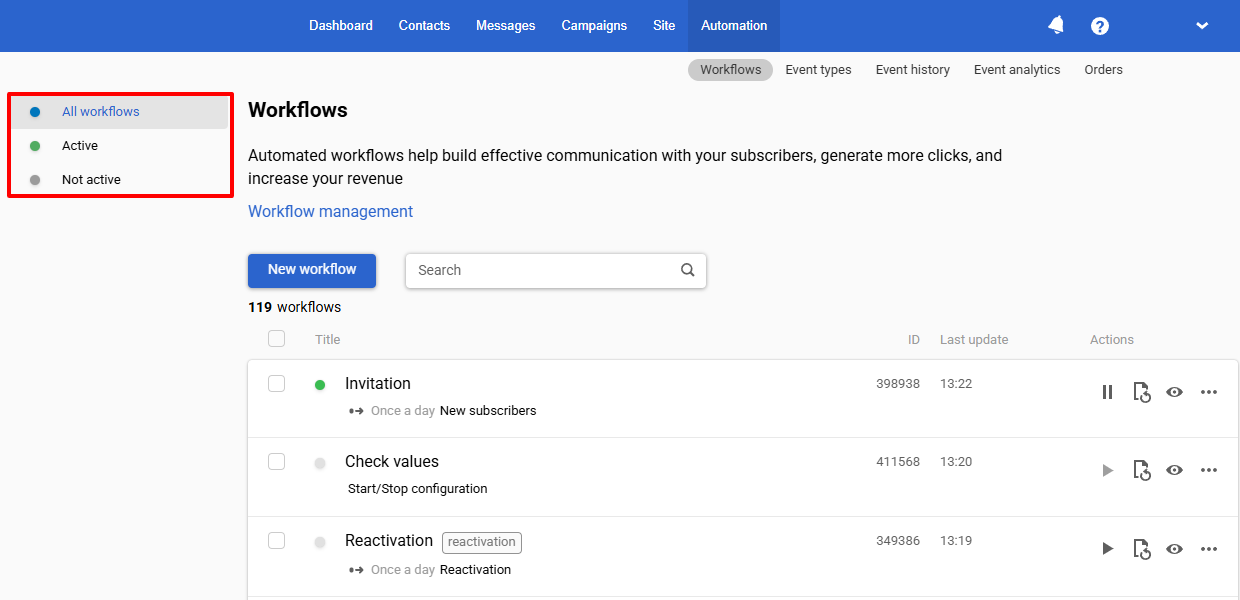The image size is (1240, 600).
Task: Select the Automation menu
Action: point(734,26)
